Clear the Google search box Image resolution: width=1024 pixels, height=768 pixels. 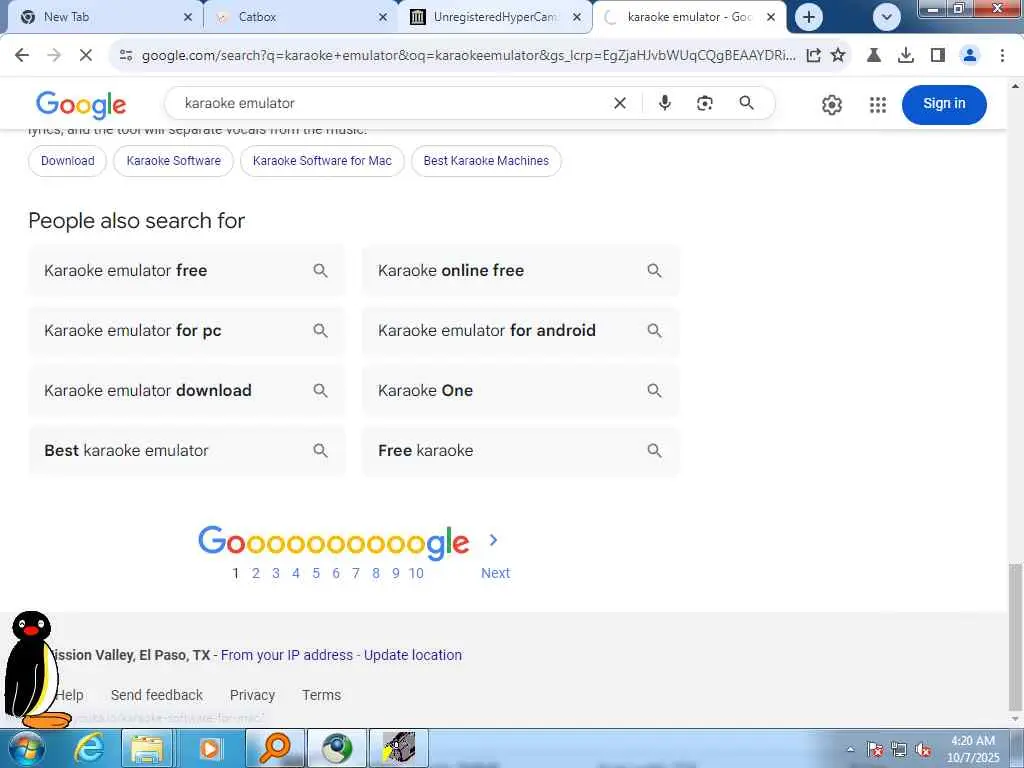(620, 103)
